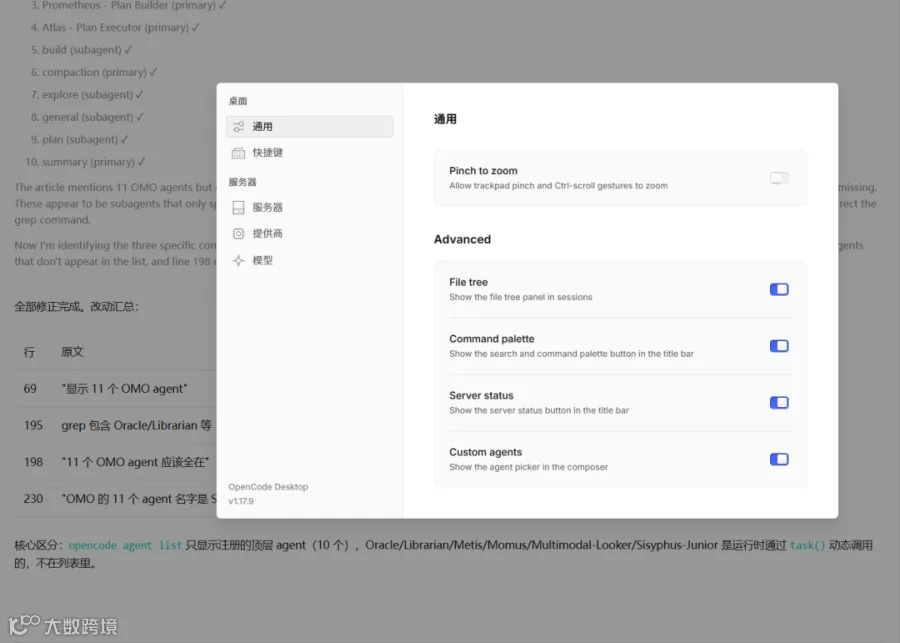Screen dimensions: 900x643
Task: Open the 模型 settings page
Action: (x=309, y=260)
